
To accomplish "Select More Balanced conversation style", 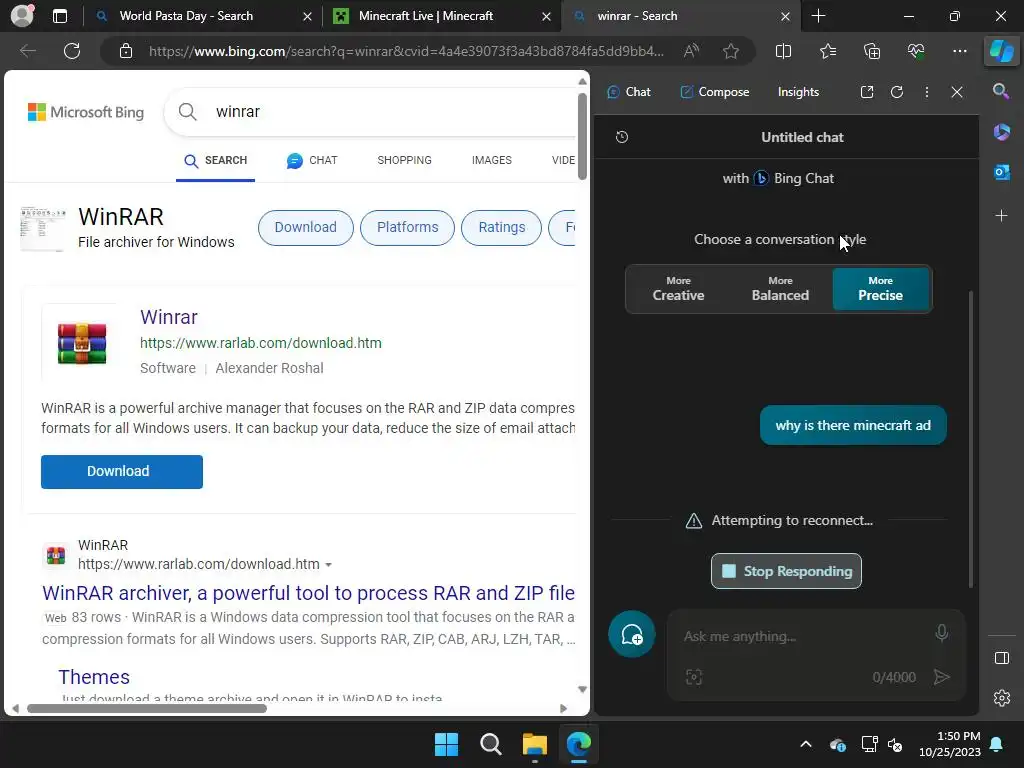I will point(780,289).
